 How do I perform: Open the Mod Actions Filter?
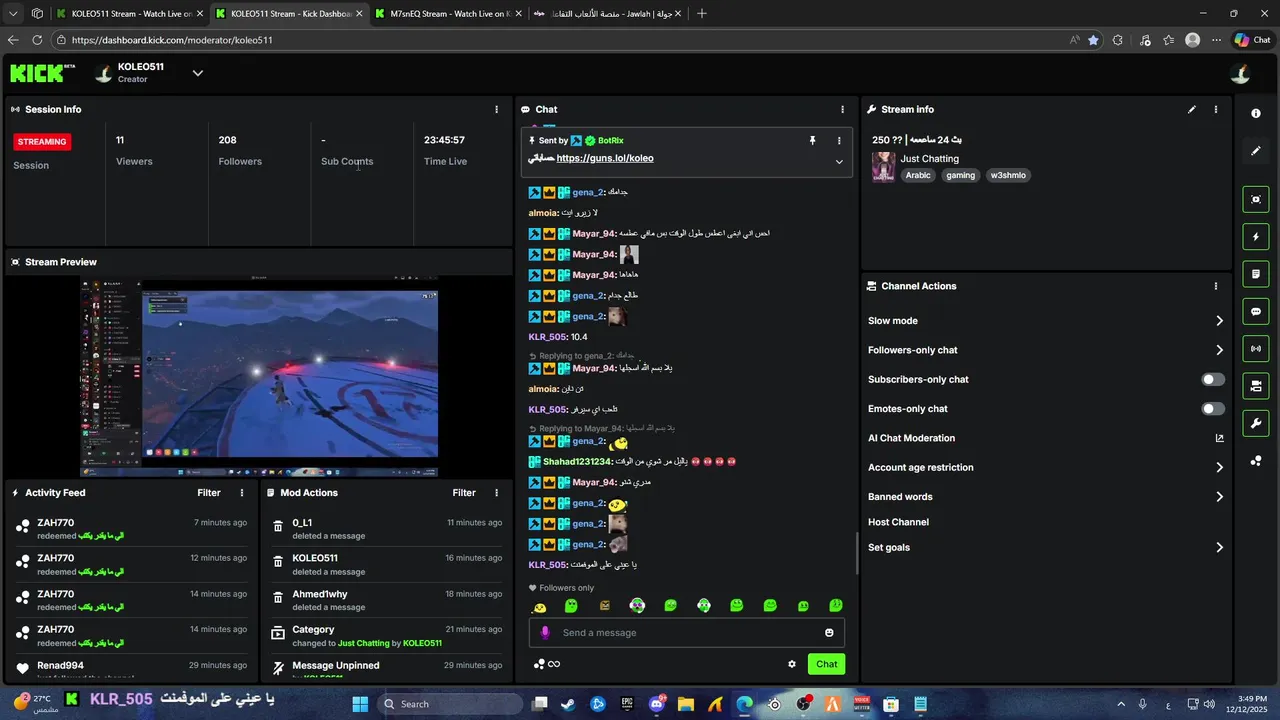click(x=464, y=492)
